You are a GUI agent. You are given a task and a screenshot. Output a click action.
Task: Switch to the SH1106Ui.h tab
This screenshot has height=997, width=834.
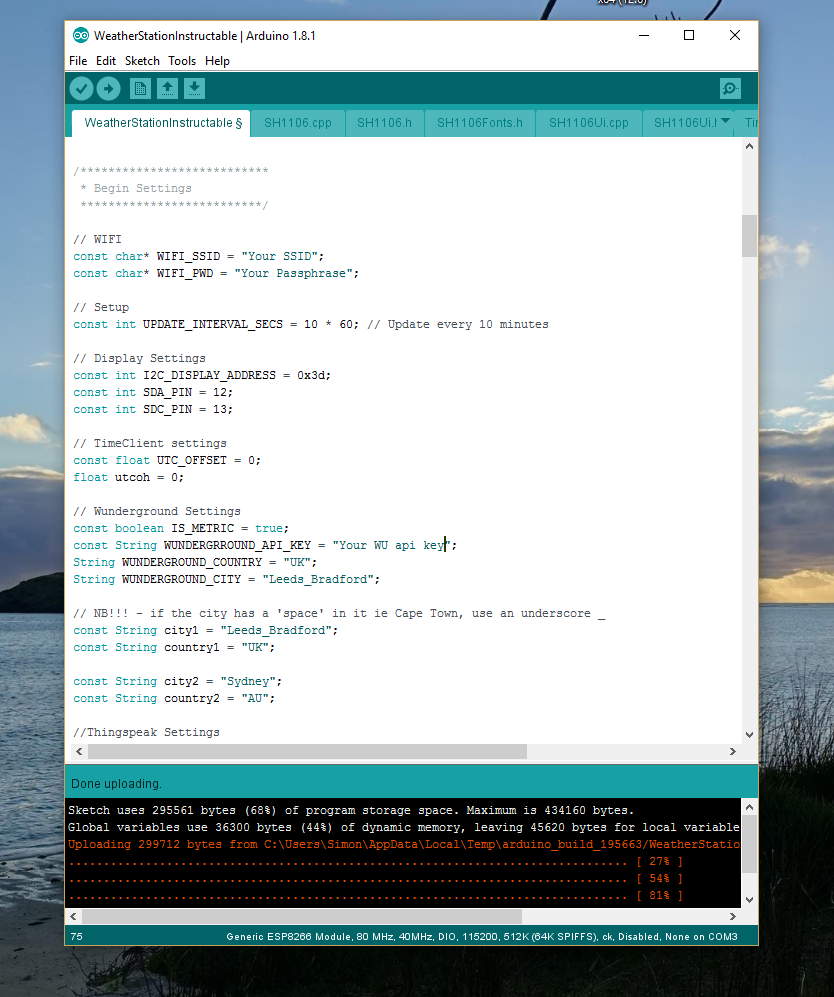coord(685,123)
